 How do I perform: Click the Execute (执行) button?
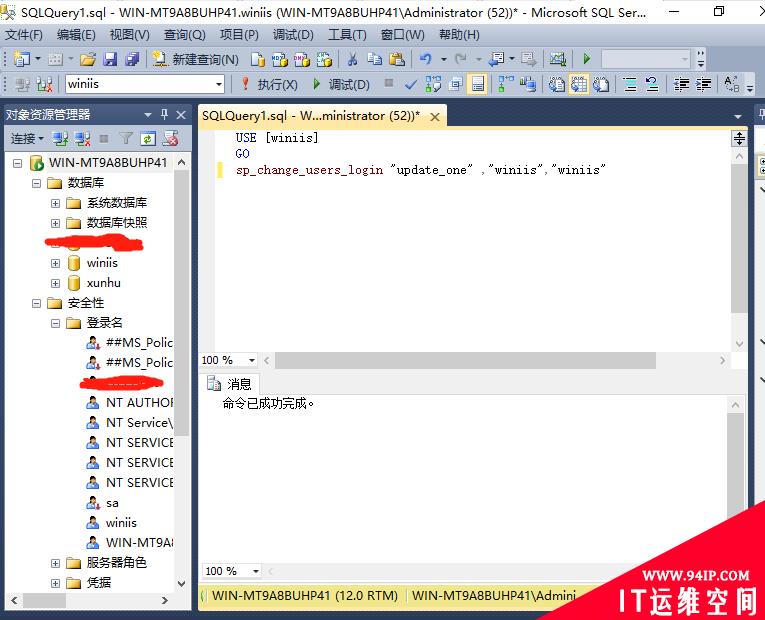click(270, 84)
